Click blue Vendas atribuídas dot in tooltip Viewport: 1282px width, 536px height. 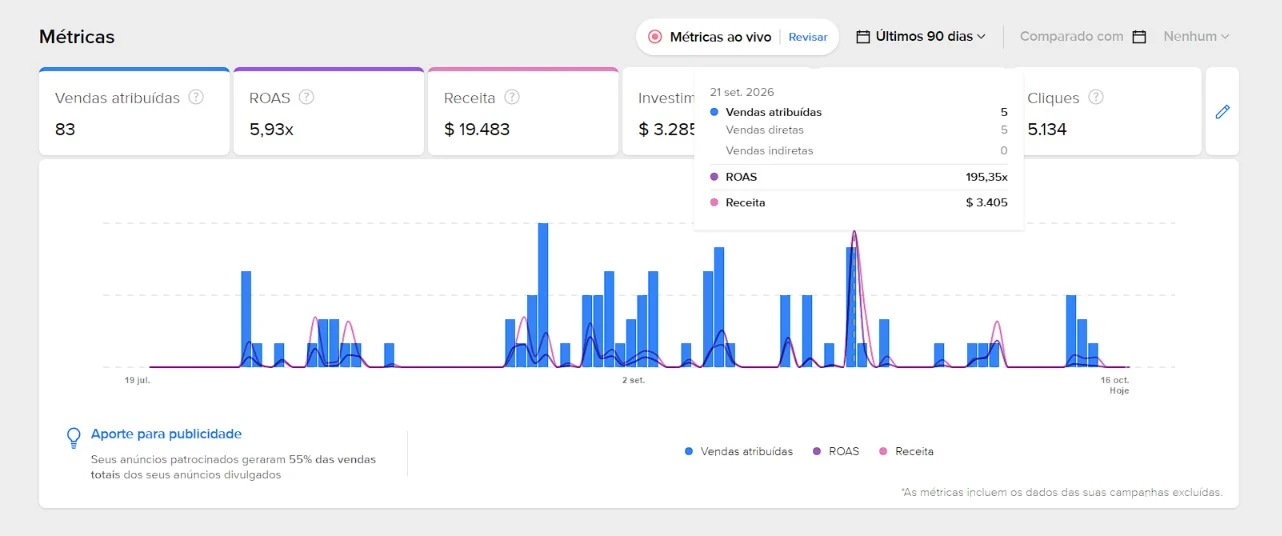[x=714, y=113]
